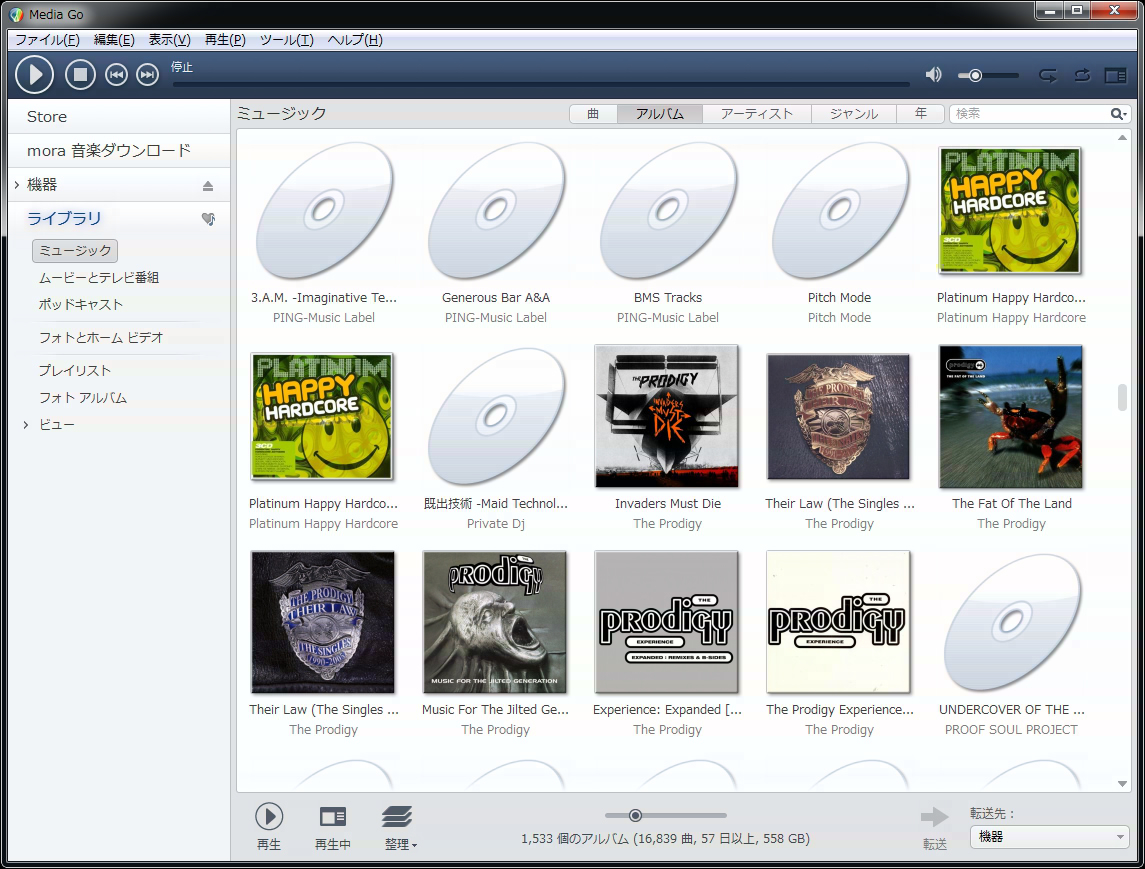Stop playback using the Stop button
Viewport: 1145px width, 869px height.
pyautogui.click(x=80, y=74)
